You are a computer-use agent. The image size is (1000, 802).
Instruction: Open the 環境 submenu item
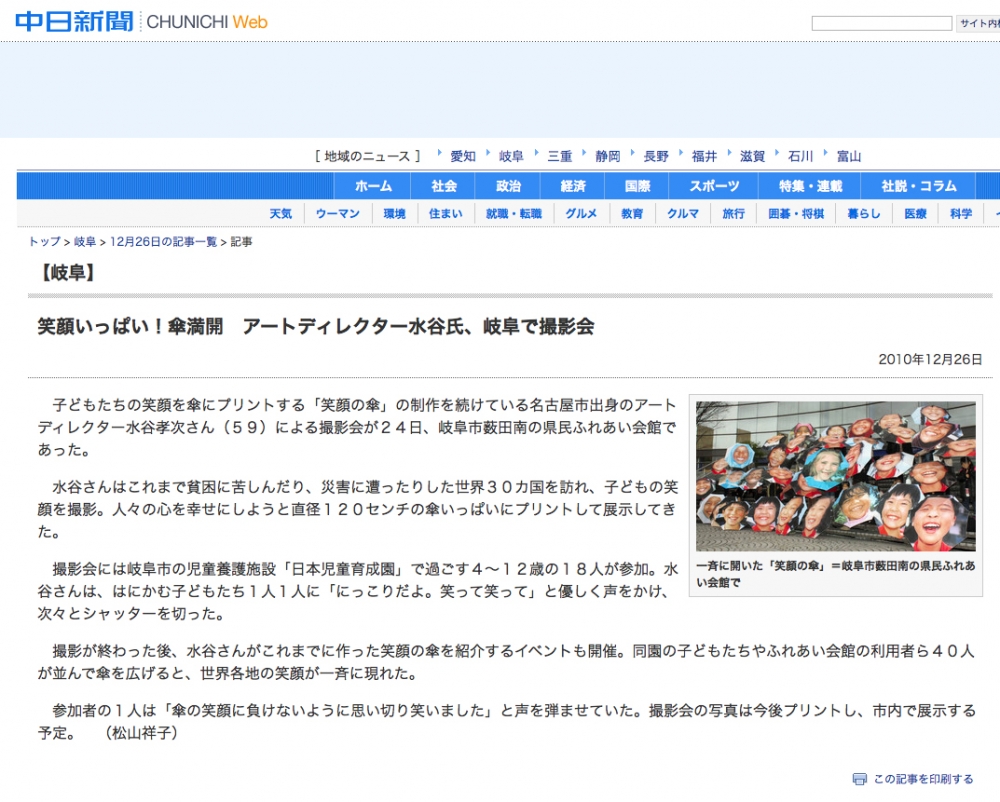[x=394, y=214]
